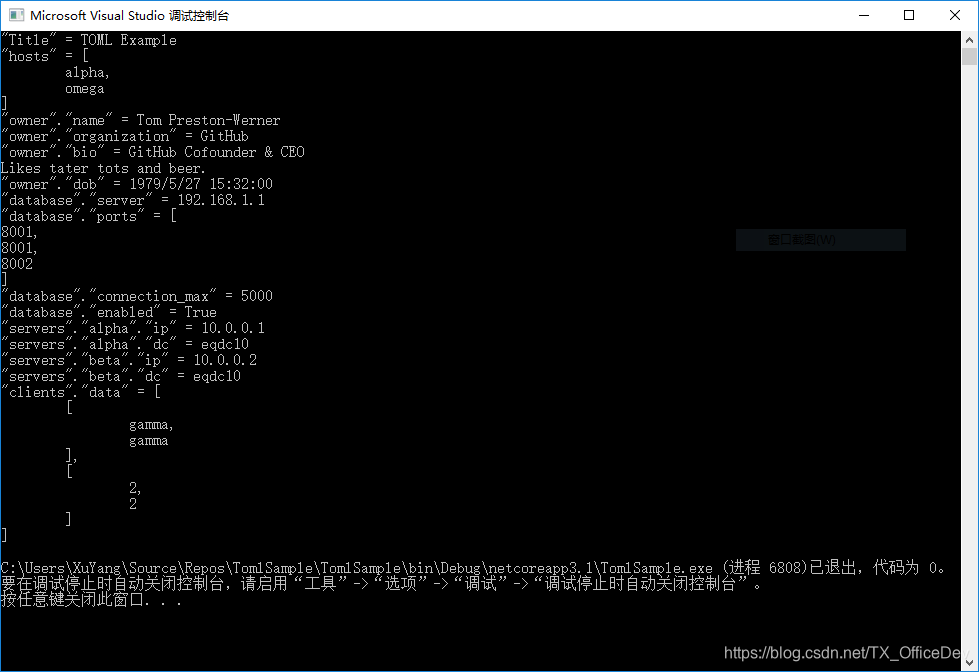This screenshot has height=672, width=979.
Task: Click the gamma, entry in clients data
Action: click(151, 425)
